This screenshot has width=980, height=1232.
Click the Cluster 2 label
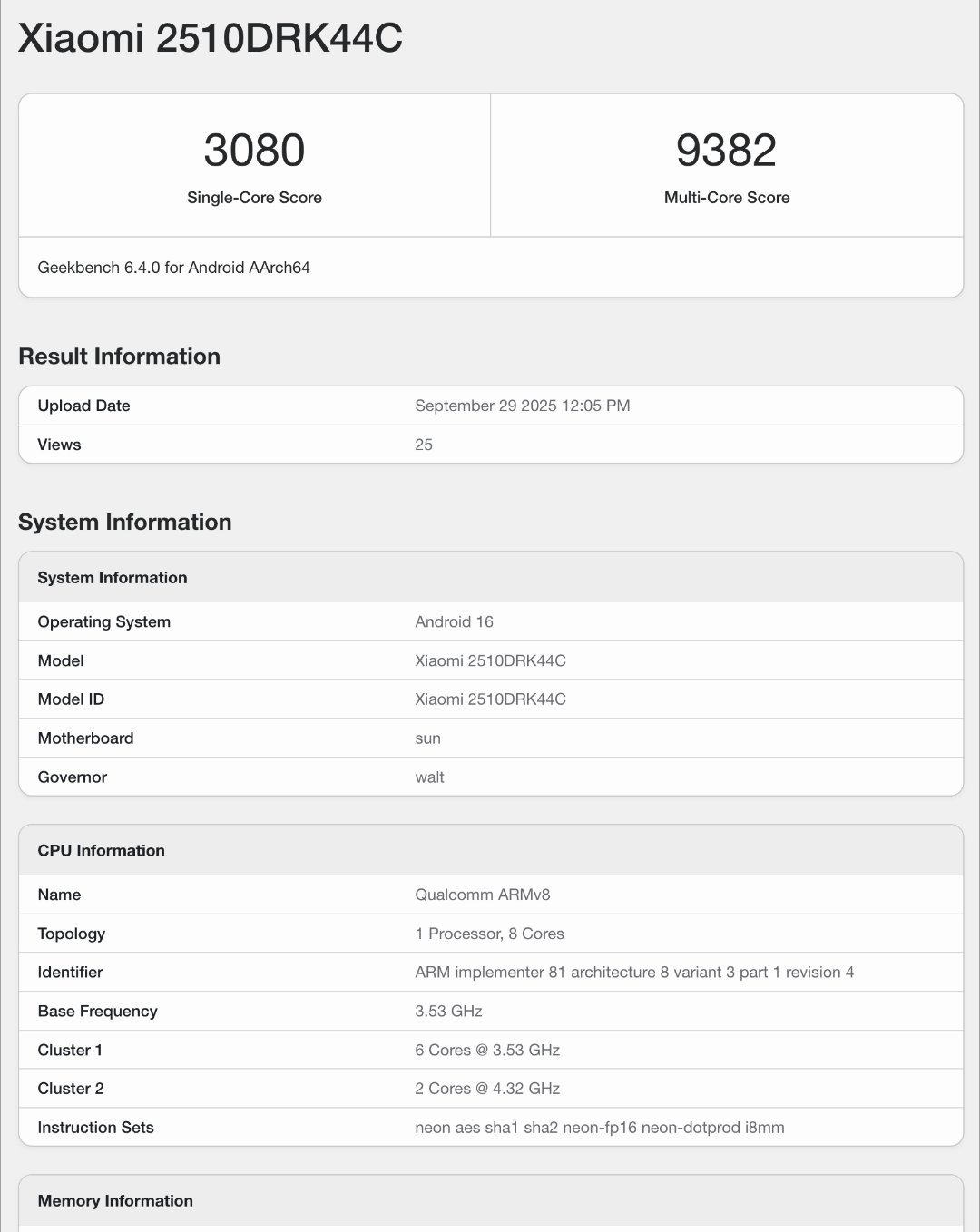[x=71, y=1089]
